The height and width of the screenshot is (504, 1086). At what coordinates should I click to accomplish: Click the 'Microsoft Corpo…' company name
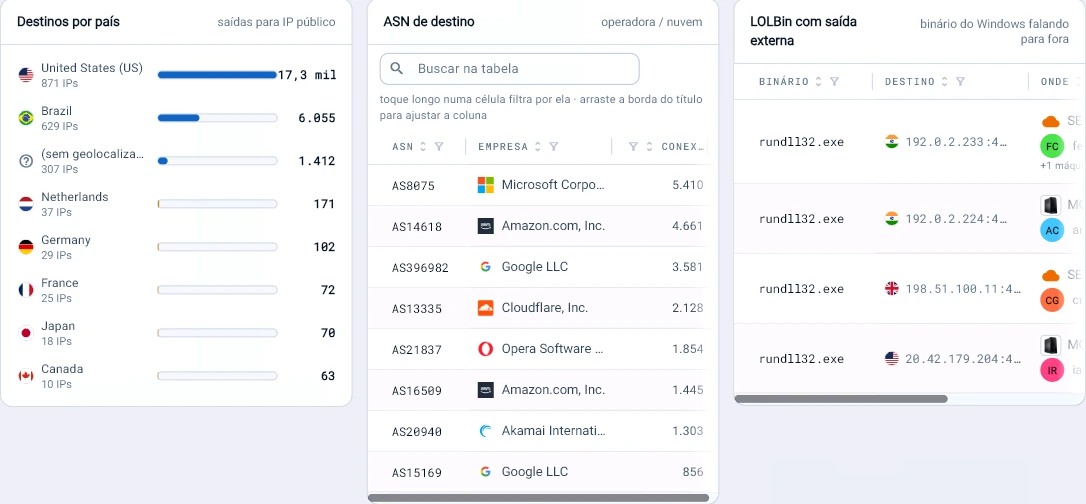point(553,185)
